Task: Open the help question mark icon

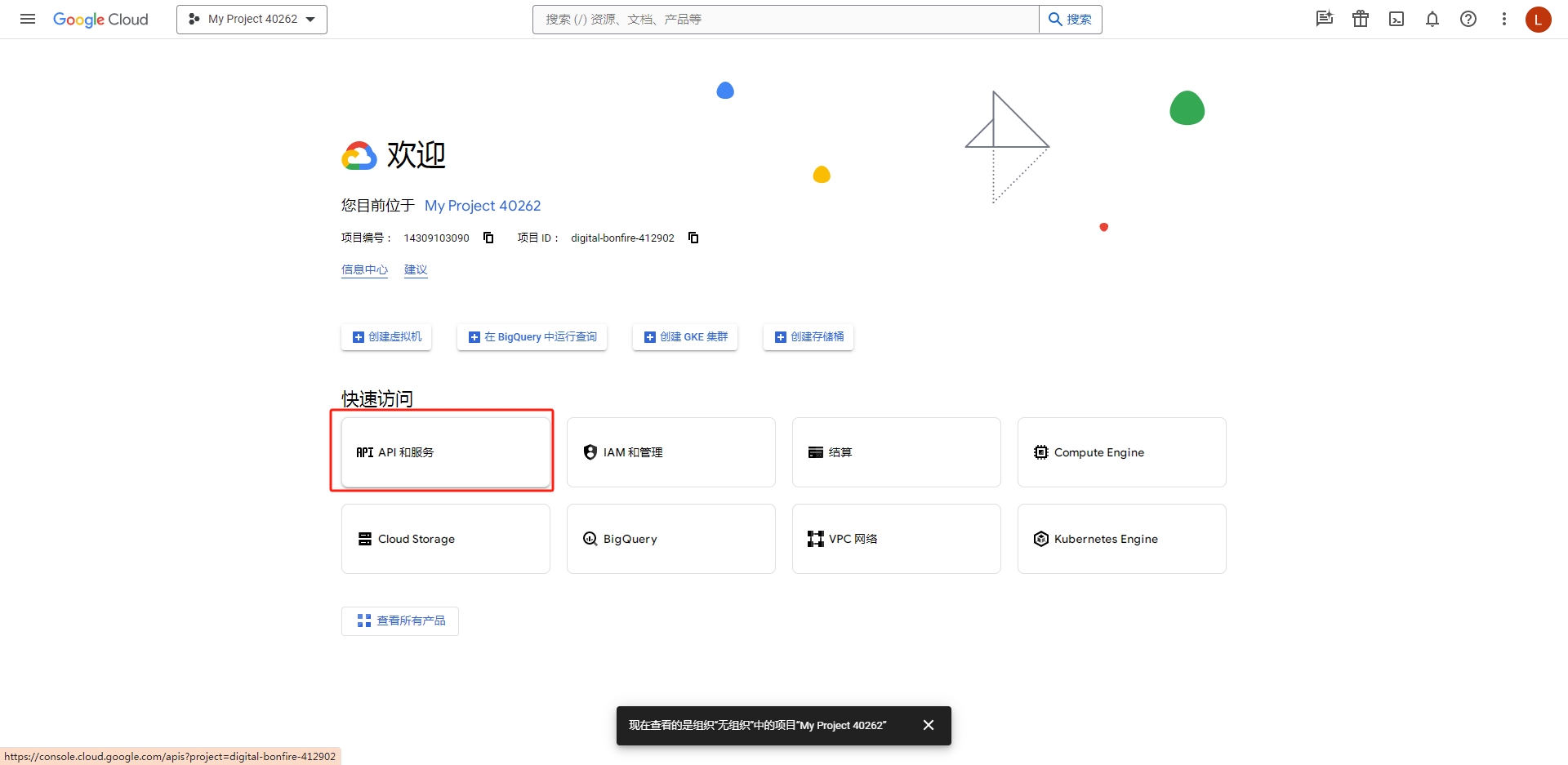Action: coord(1468,19)
